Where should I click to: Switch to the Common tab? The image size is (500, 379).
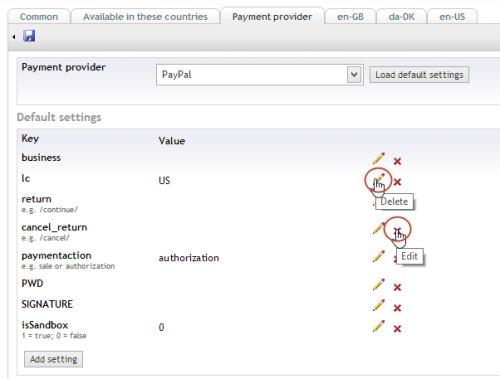39,16
